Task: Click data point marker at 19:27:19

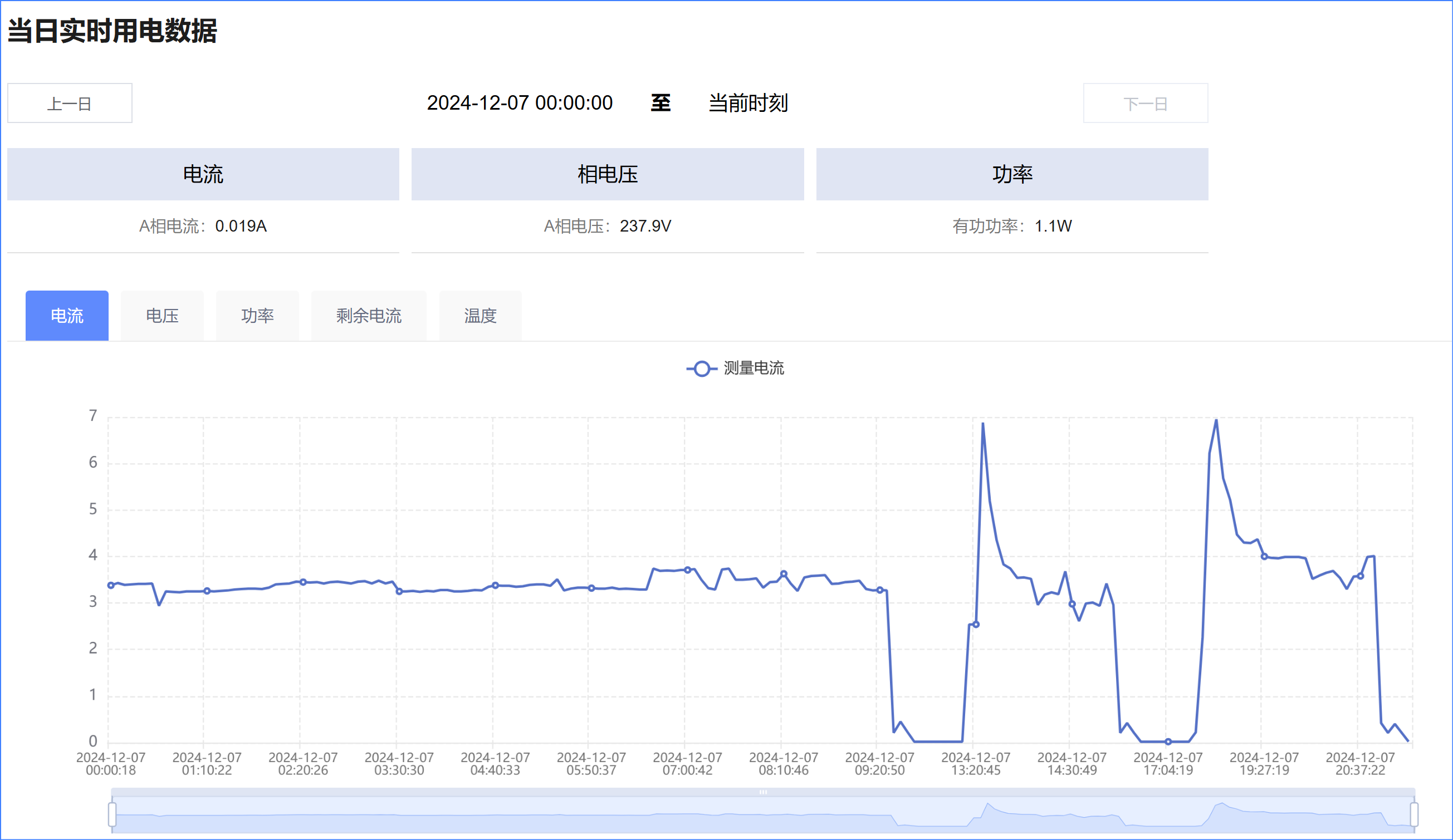Action: click(1264, 557)
